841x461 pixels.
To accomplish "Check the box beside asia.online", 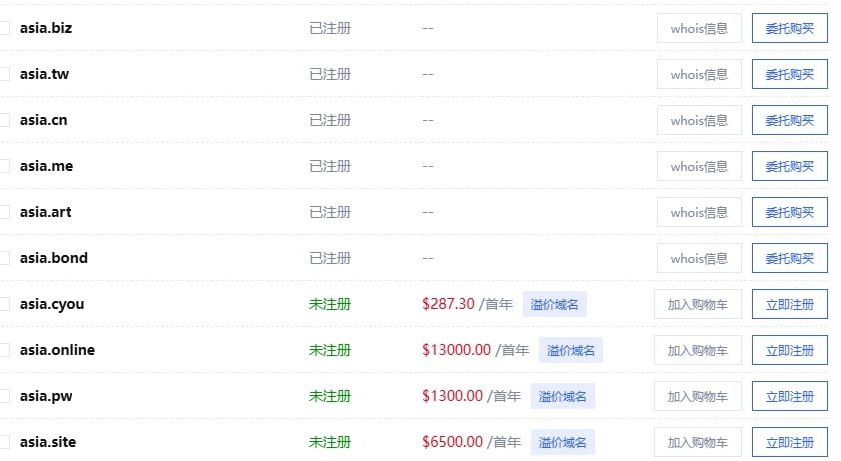I will (4, 350).
